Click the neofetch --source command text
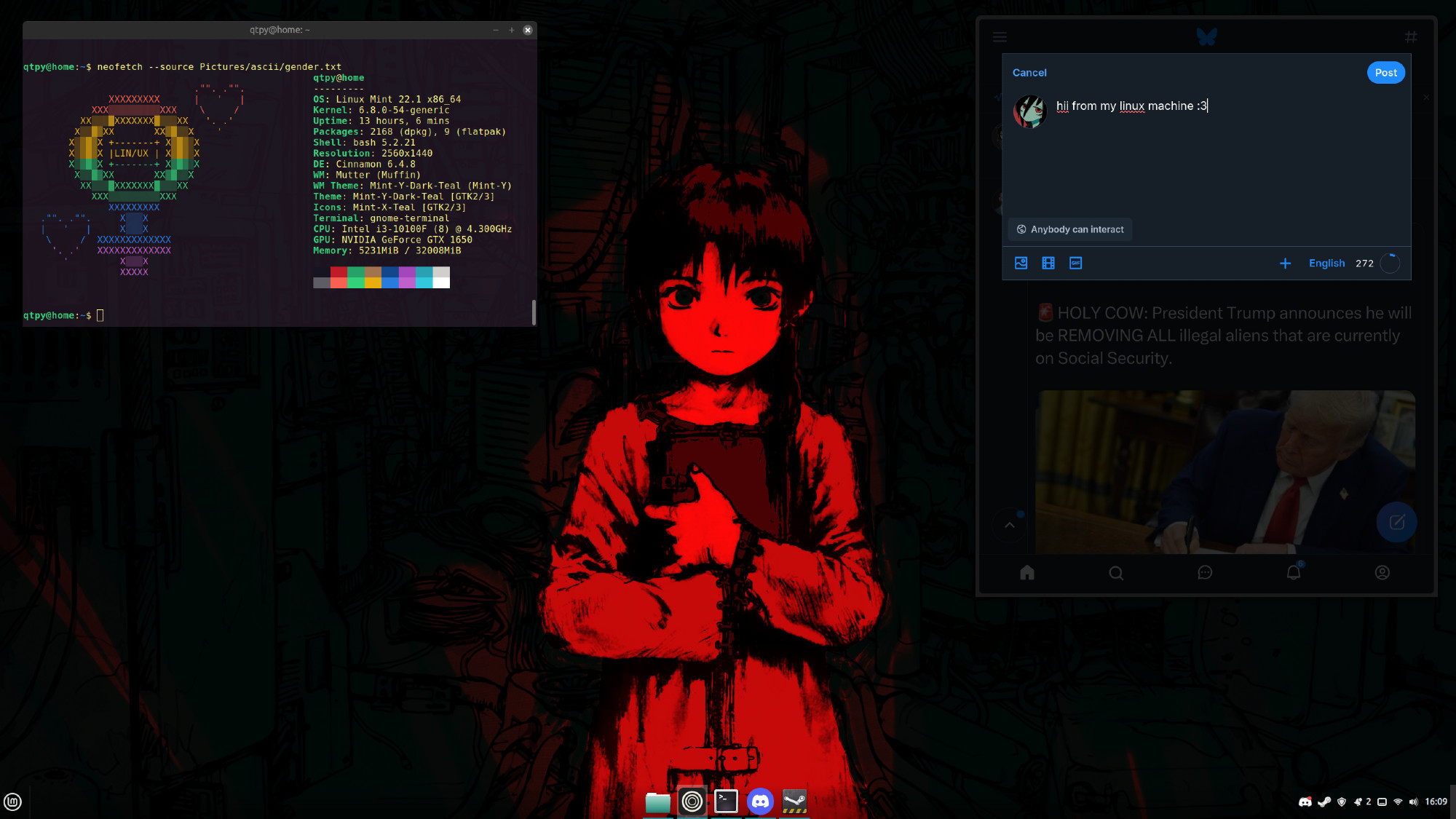 tap(219, 67)
